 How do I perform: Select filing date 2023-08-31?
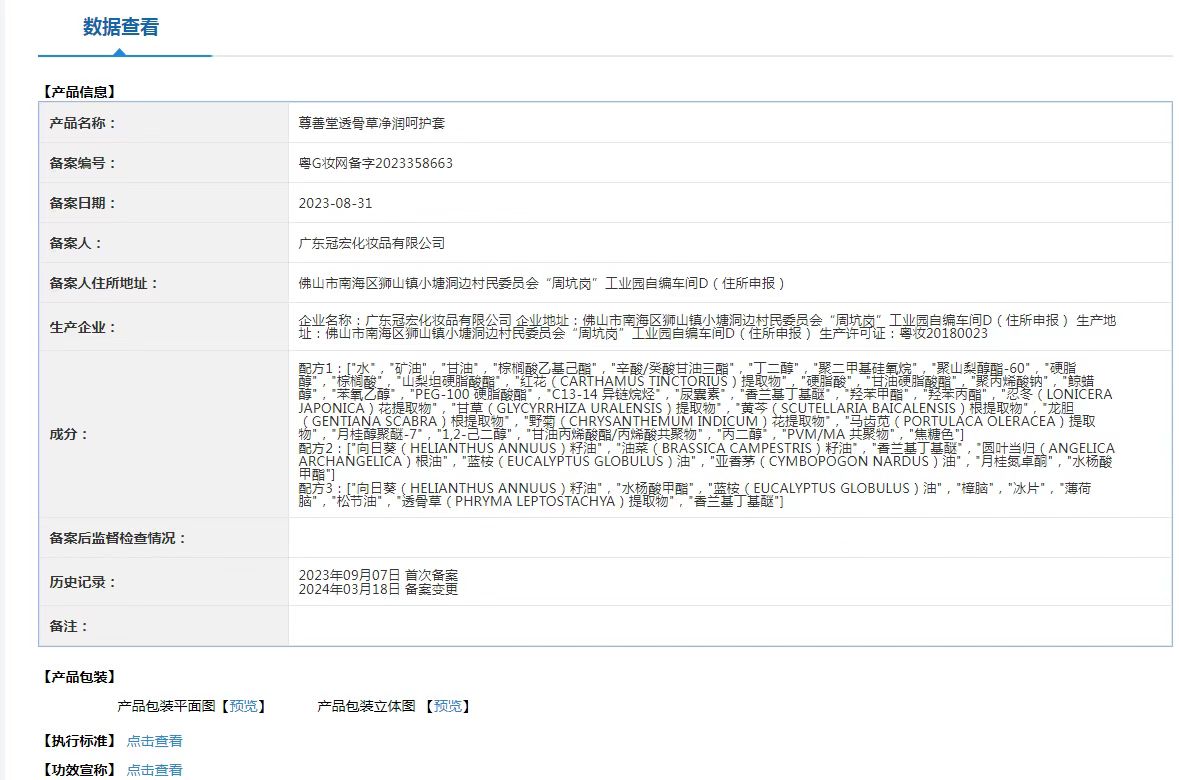point(335,203)
